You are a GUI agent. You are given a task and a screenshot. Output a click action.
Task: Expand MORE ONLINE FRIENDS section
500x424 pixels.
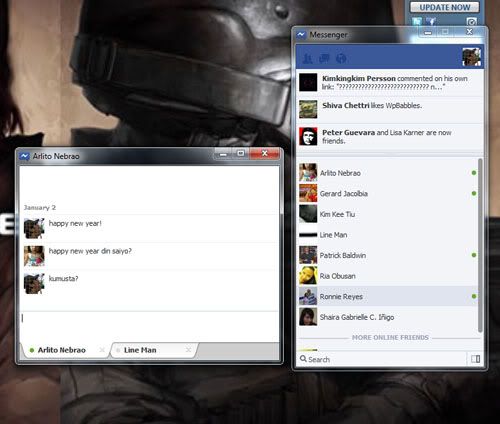[390, 337]
